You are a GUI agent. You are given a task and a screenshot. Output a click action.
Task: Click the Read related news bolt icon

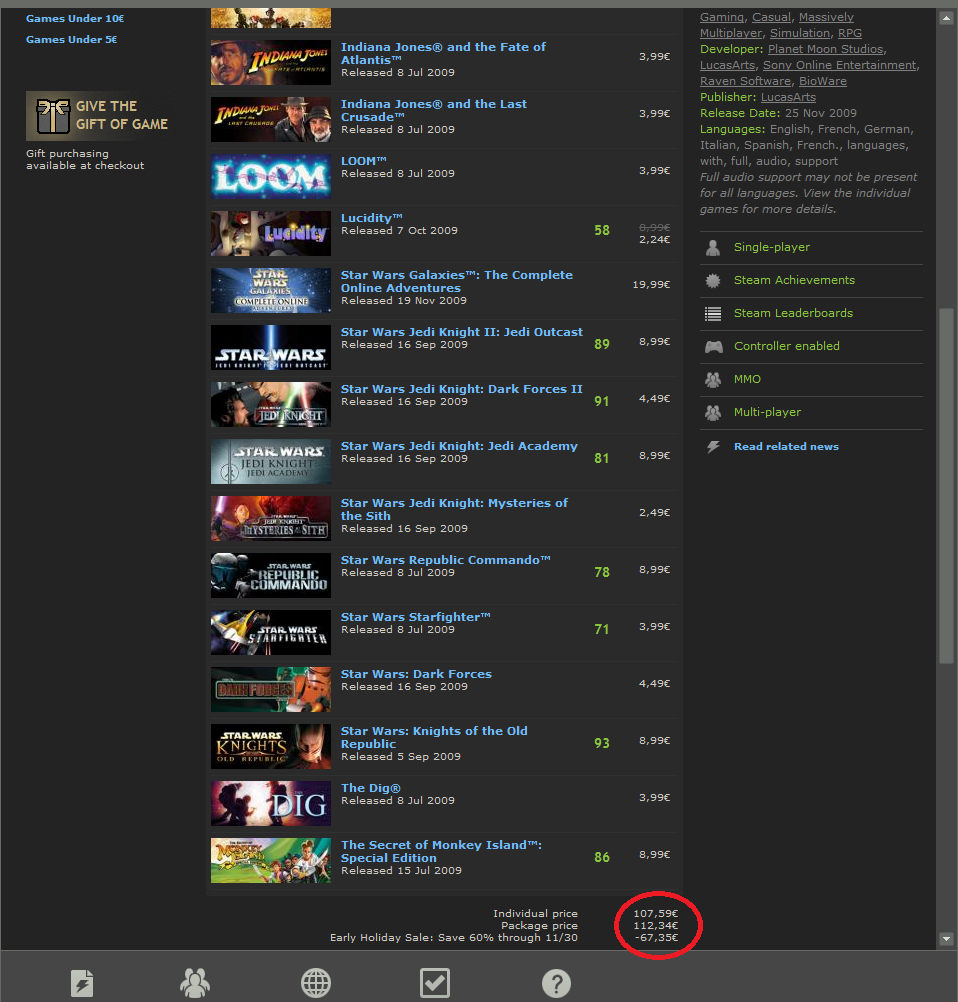click(713, 447)
